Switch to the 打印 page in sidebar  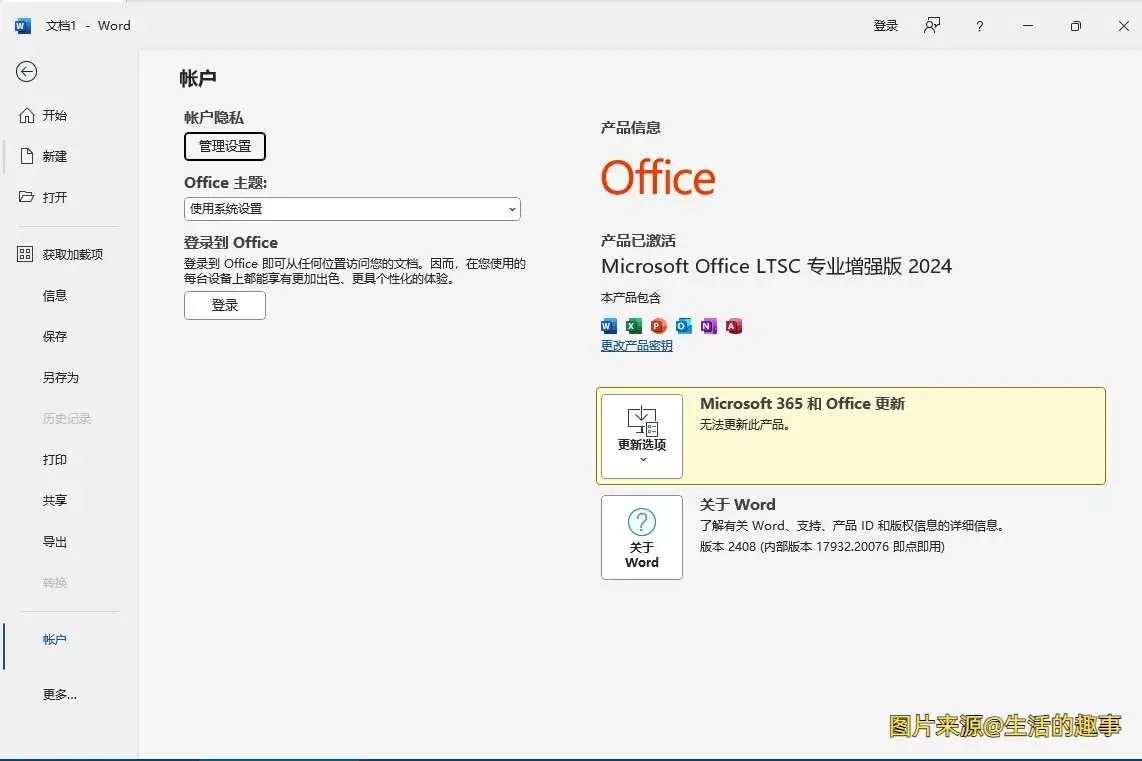(54, 459)
